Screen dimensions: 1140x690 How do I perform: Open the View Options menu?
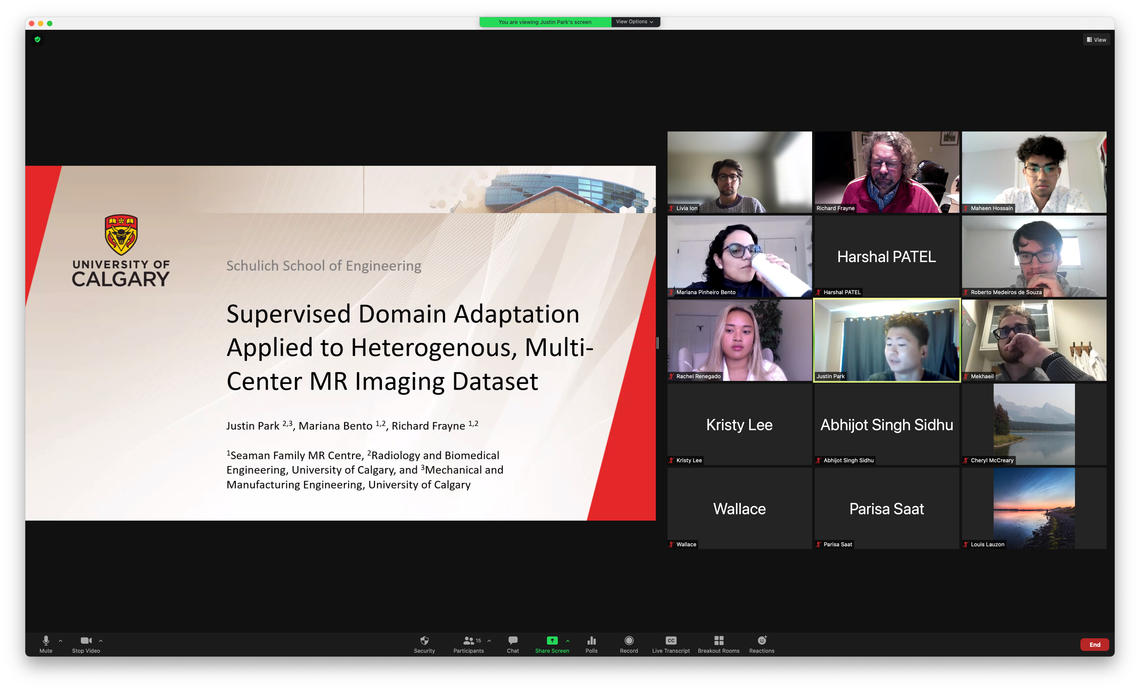click(x=635, y=22)
